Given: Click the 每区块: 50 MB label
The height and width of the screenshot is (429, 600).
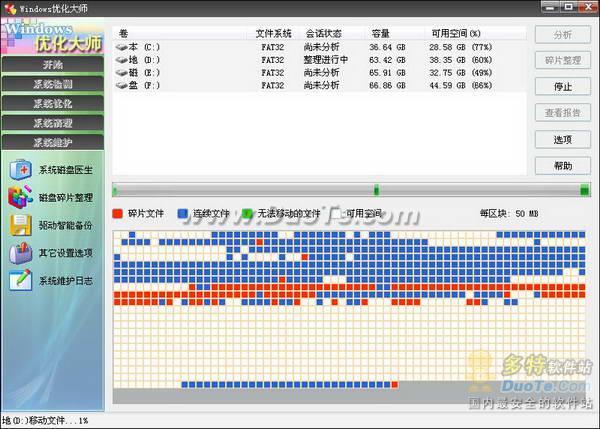Looking at the screenshot, I should click(x=509, y=214).
